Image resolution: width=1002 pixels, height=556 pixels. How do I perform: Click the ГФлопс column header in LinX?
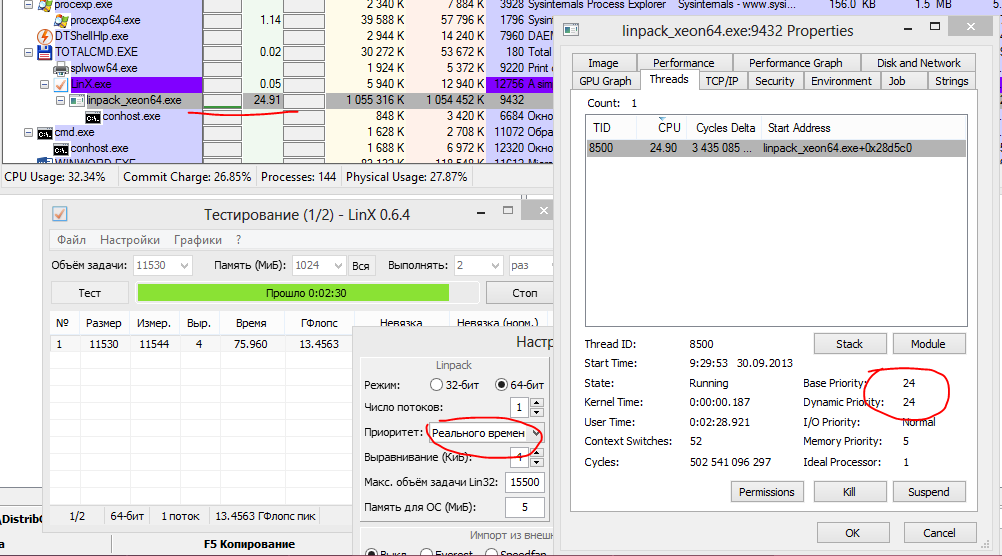(319, 323)
